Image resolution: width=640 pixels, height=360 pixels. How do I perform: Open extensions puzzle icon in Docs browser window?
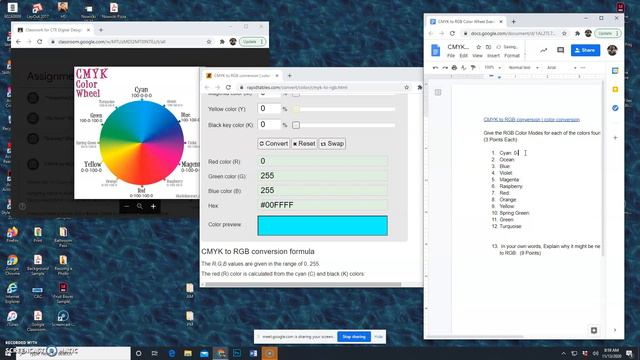(x=577, y=33)
